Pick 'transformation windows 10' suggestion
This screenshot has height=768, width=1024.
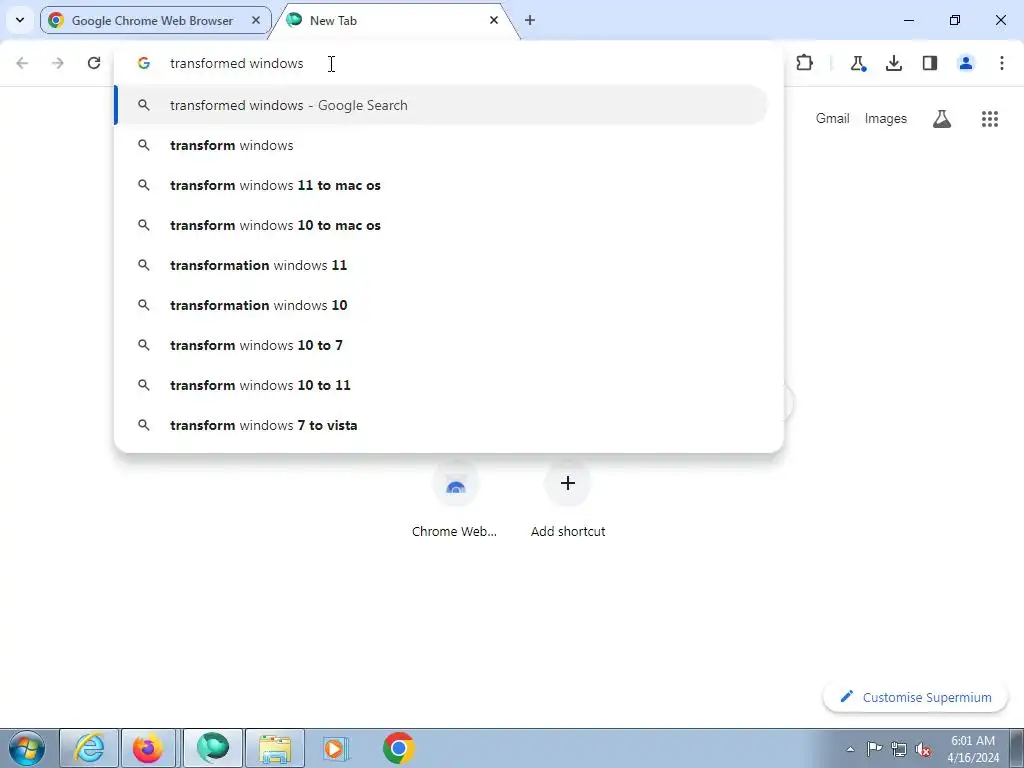(x=441, y=305)
